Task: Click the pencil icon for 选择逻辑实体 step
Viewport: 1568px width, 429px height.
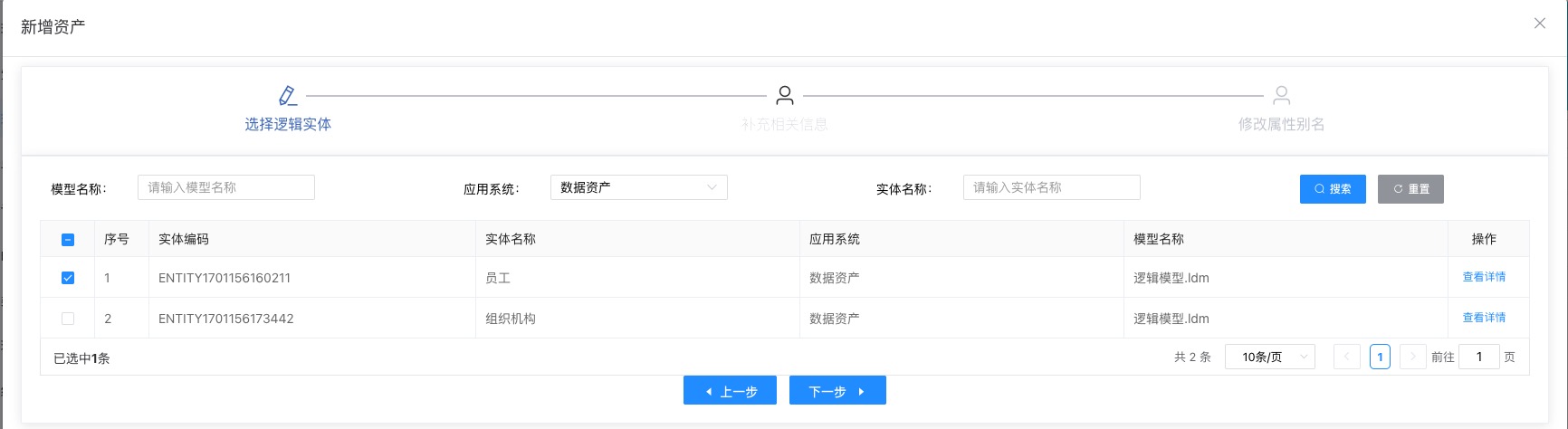Action: 287,95
